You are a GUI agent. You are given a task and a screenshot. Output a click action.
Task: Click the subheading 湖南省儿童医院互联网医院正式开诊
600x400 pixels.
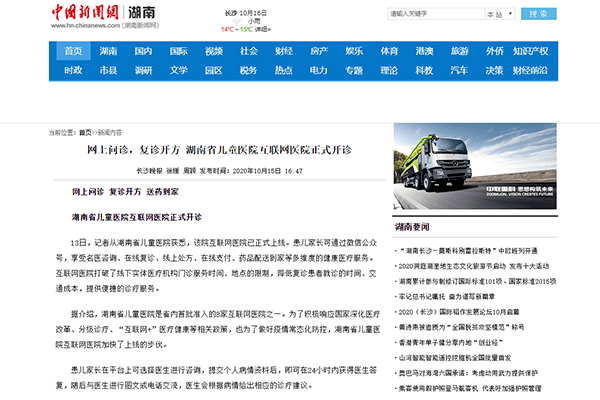pyautogui.click(x=137, y=217)
